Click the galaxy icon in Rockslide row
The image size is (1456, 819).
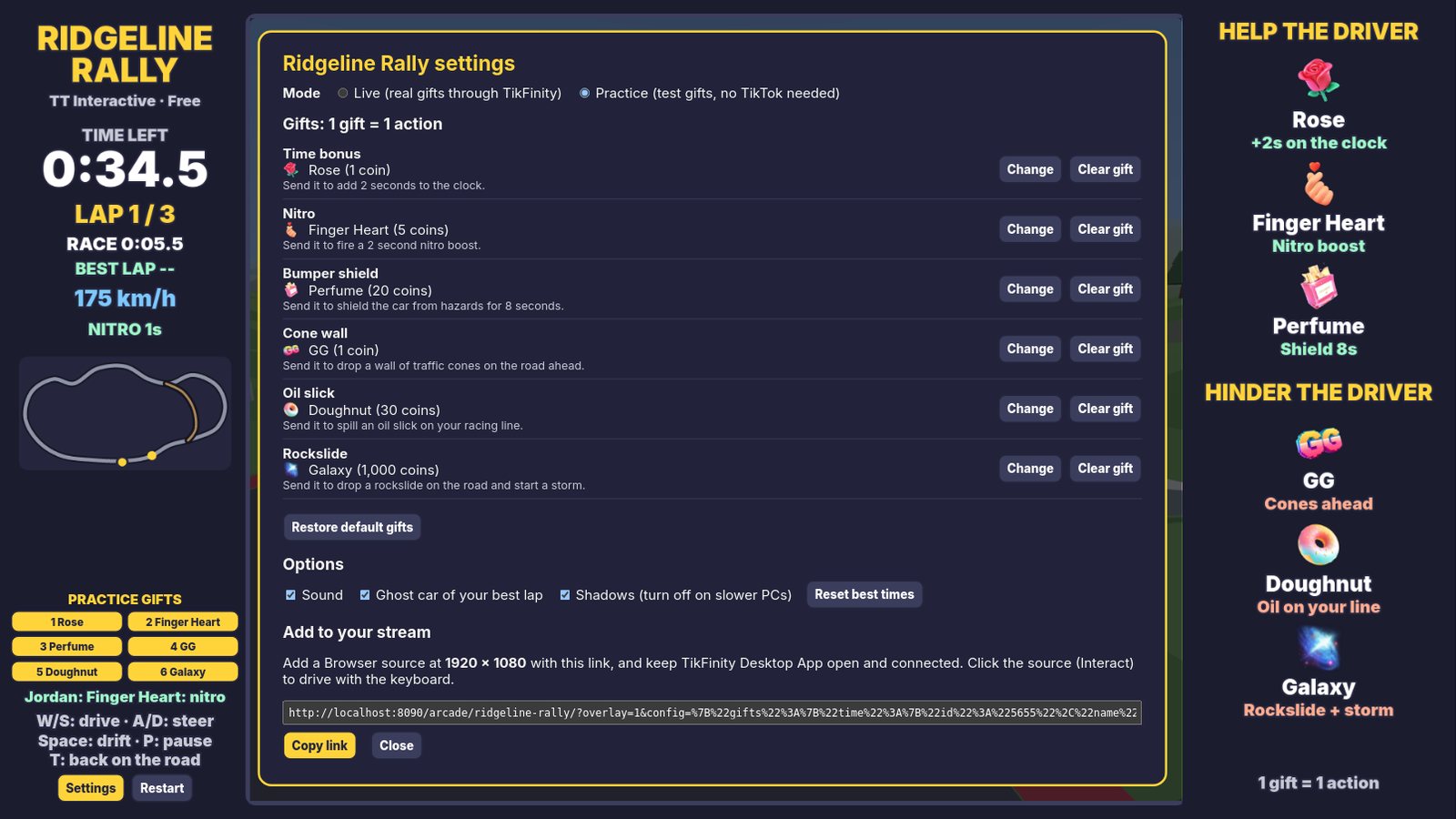coord(291,470)
